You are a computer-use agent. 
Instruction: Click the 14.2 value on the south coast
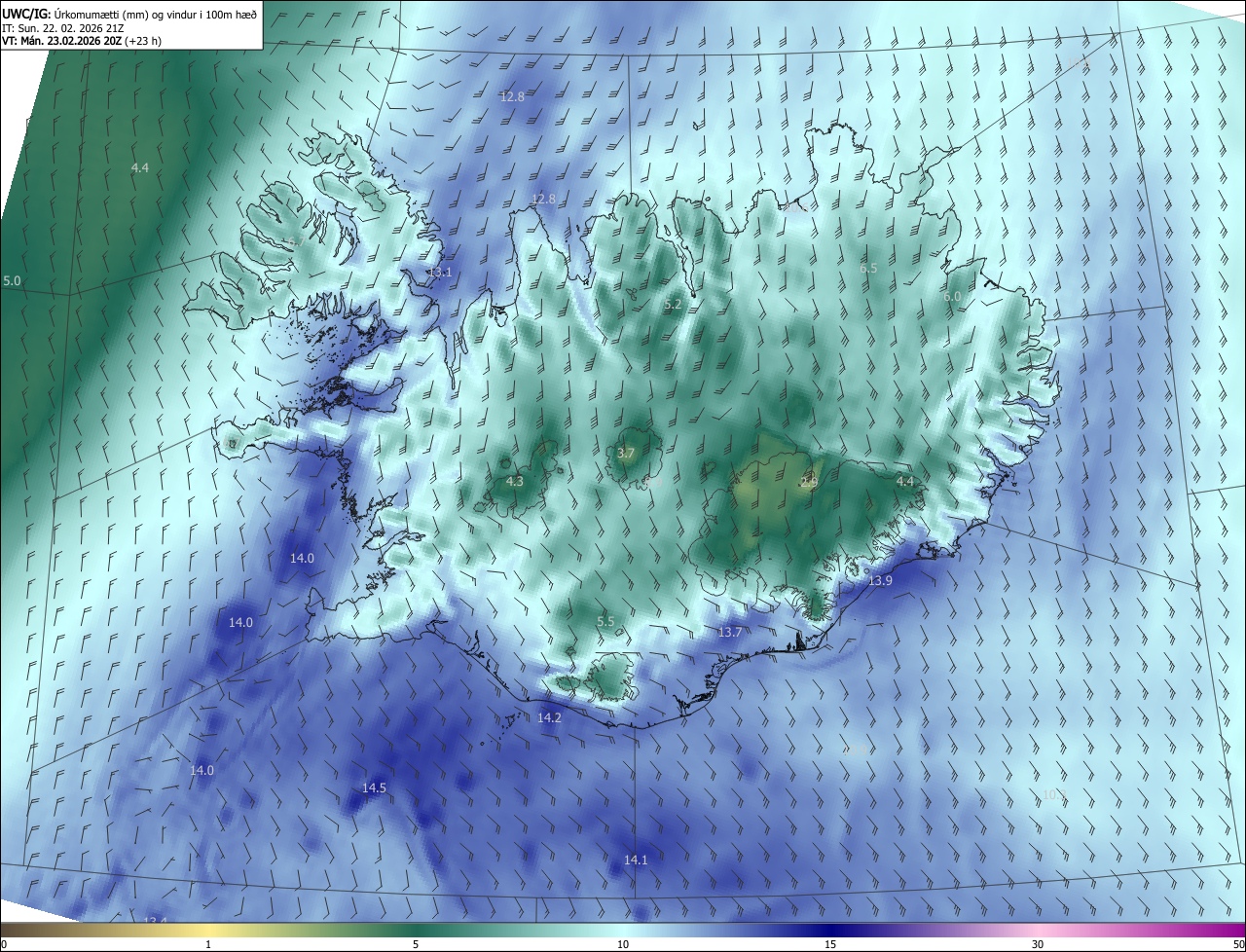tap(549, 717)
